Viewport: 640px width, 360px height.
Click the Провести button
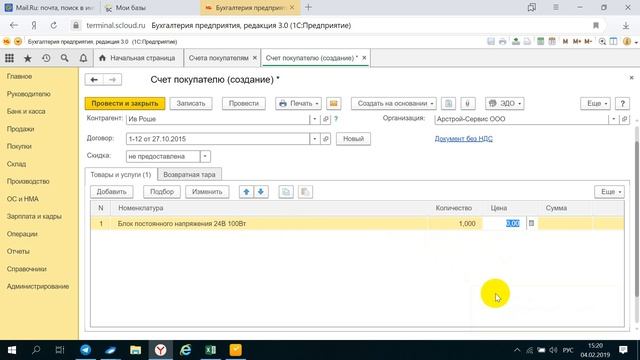[x=244, y=103]
